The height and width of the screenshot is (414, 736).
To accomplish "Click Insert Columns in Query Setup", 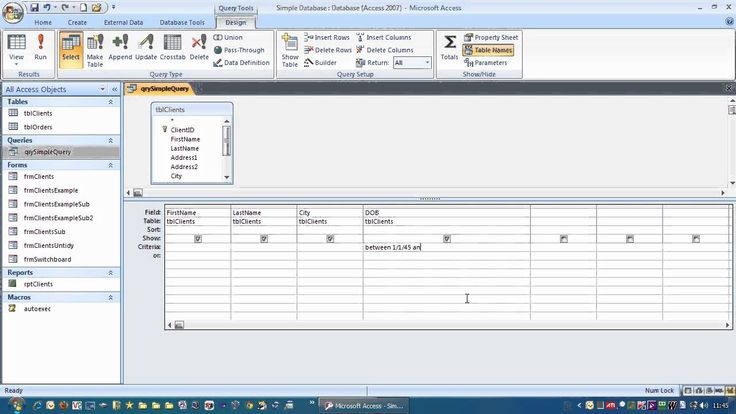I will pos(383,37).
